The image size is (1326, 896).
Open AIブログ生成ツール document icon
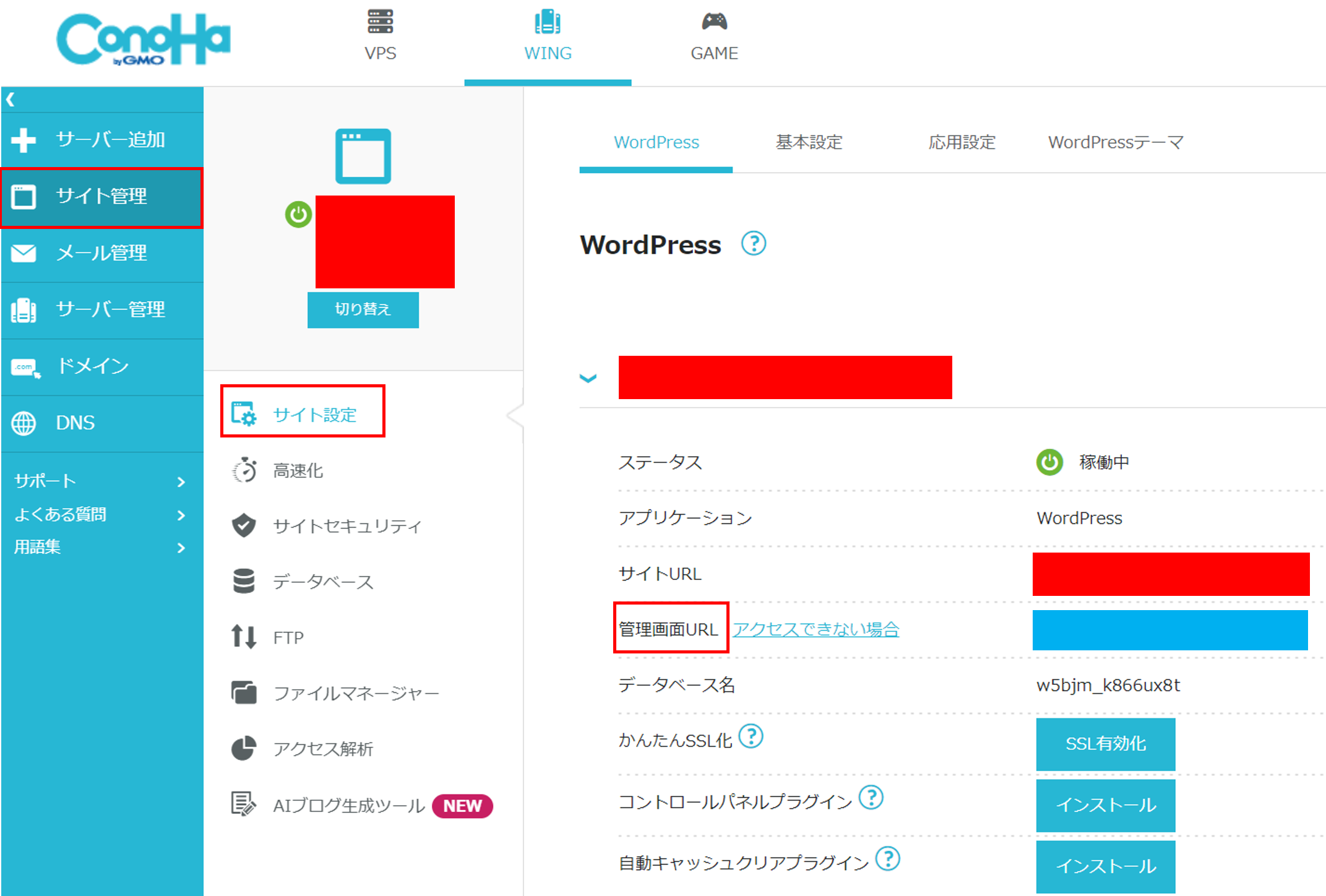243,804
